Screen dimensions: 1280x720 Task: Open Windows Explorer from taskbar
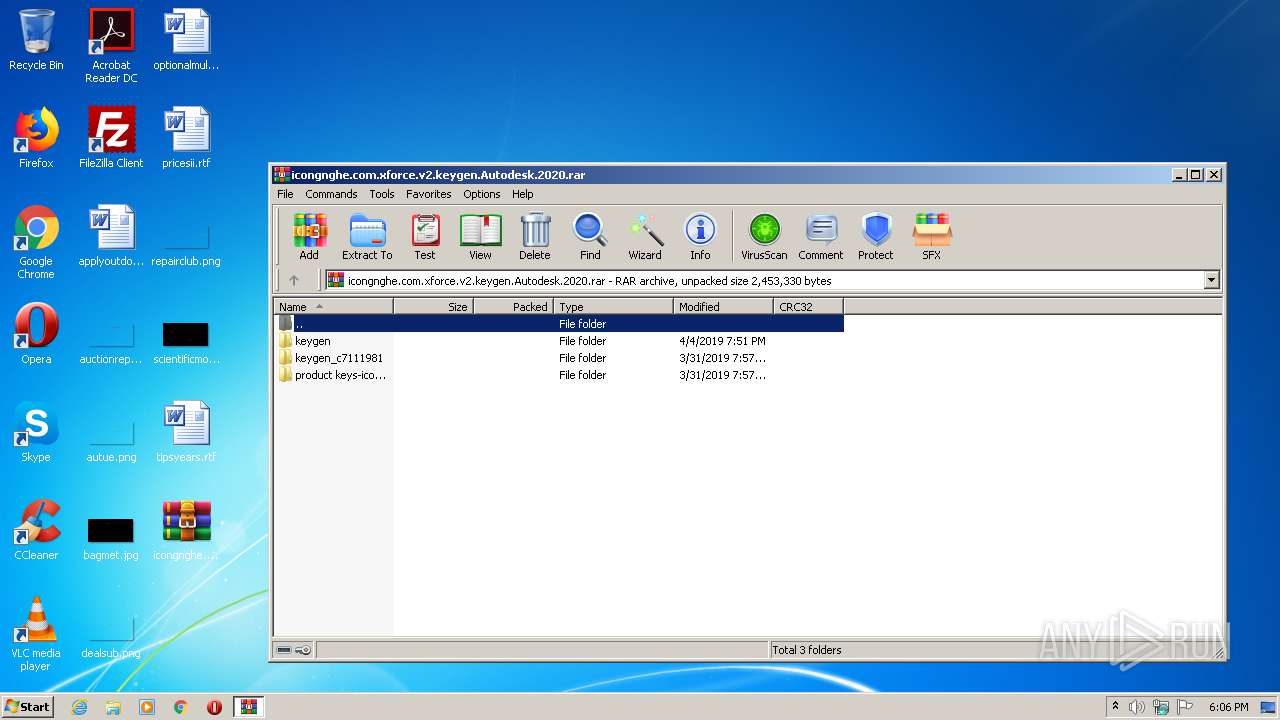point(113,707)
